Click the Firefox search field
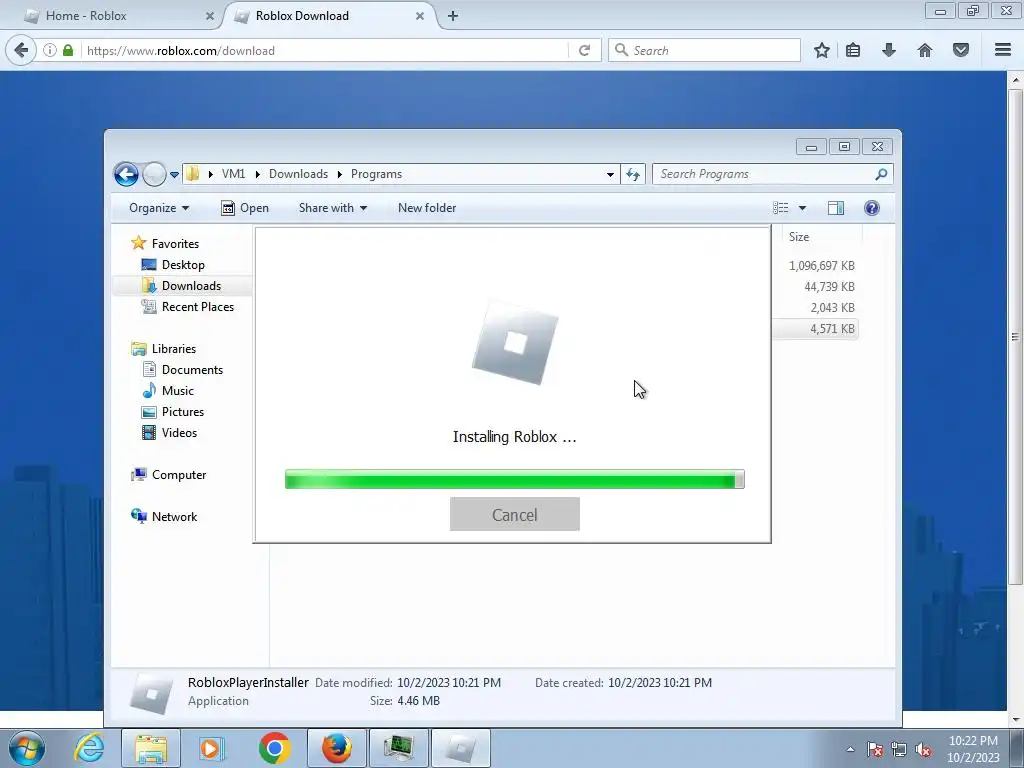The image size is (1024, 768). [704, 50]
